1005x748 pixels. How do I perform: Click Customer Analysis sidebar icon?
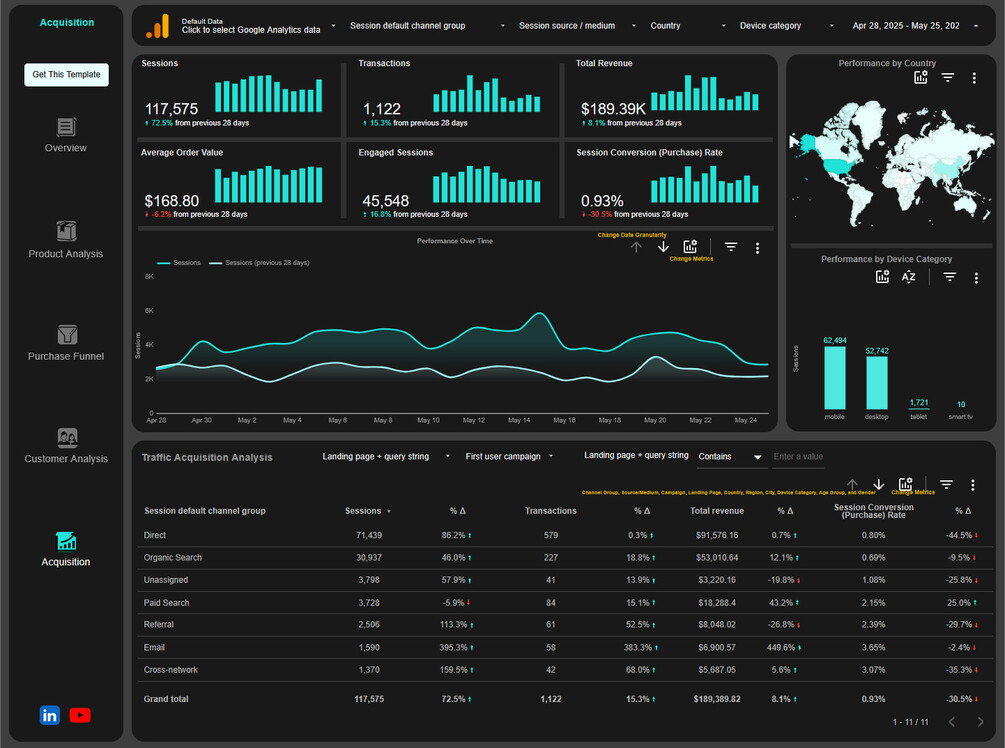pos(67,438)
